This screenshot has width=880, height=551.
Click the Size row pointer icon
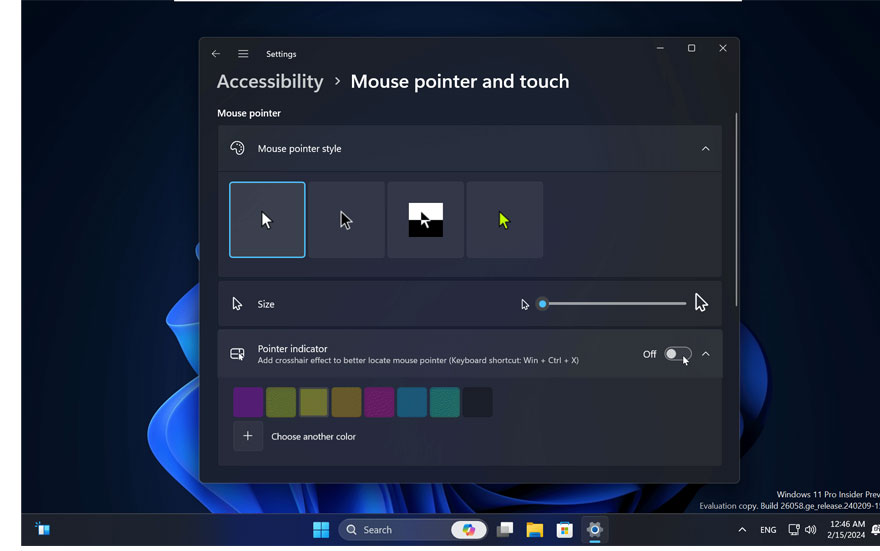(237, 304)
